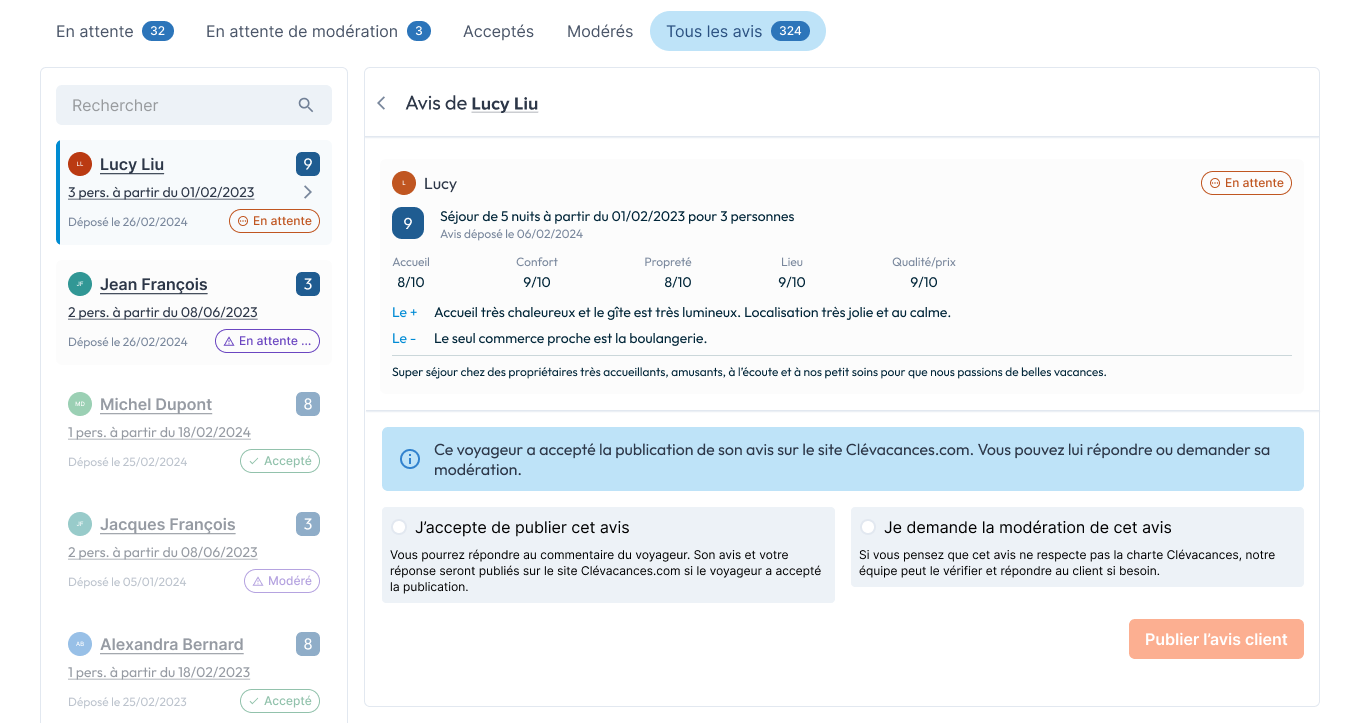1360x723 pixels.
Task: Click '2 pers. à partir du 08/06/2023' under Jean François
Action: tap(163, 312)
